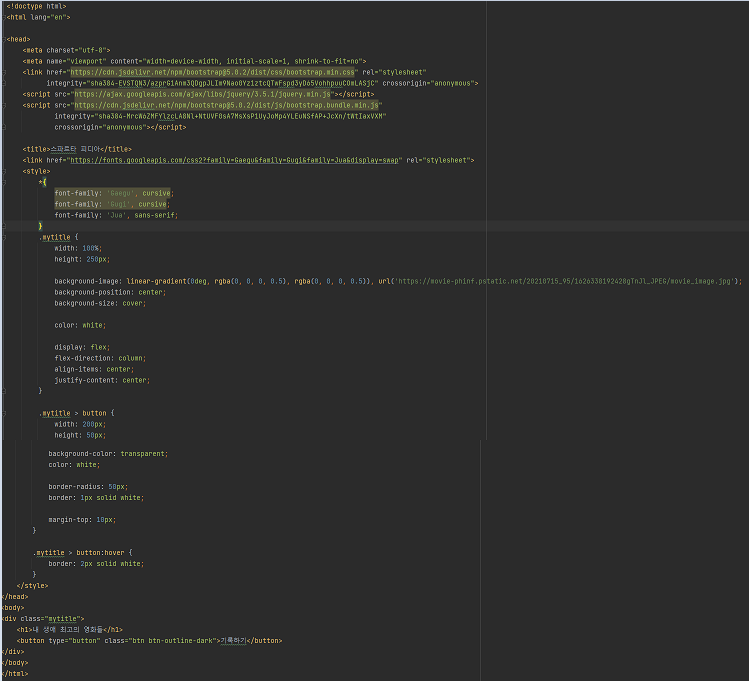Click the meta charset="utf-8" line
749x681 pixels.
(x=66, y=50)
